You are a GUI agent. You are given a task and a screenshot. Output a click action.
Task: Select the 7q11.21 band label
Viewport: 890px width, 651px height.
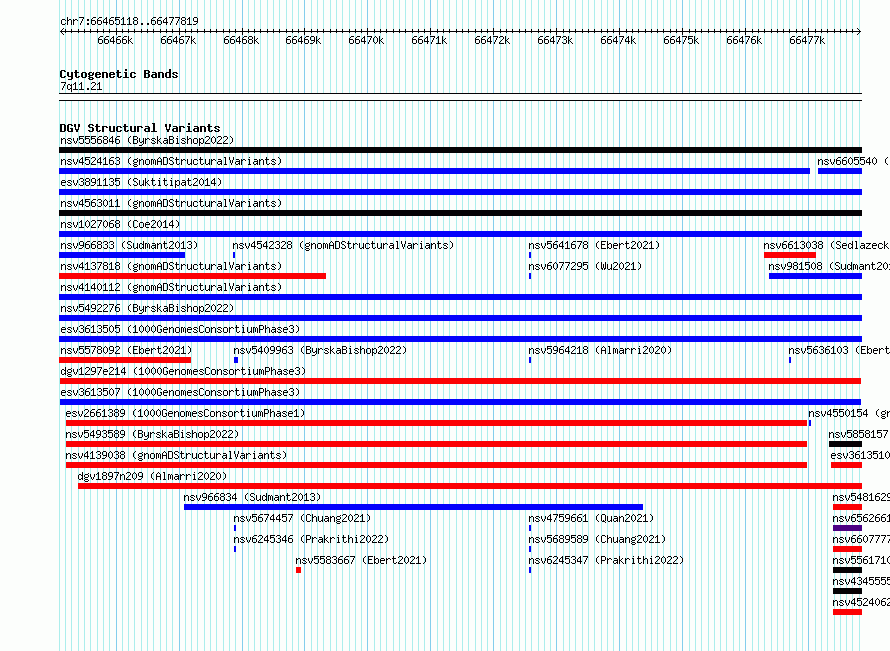[81, 86]
